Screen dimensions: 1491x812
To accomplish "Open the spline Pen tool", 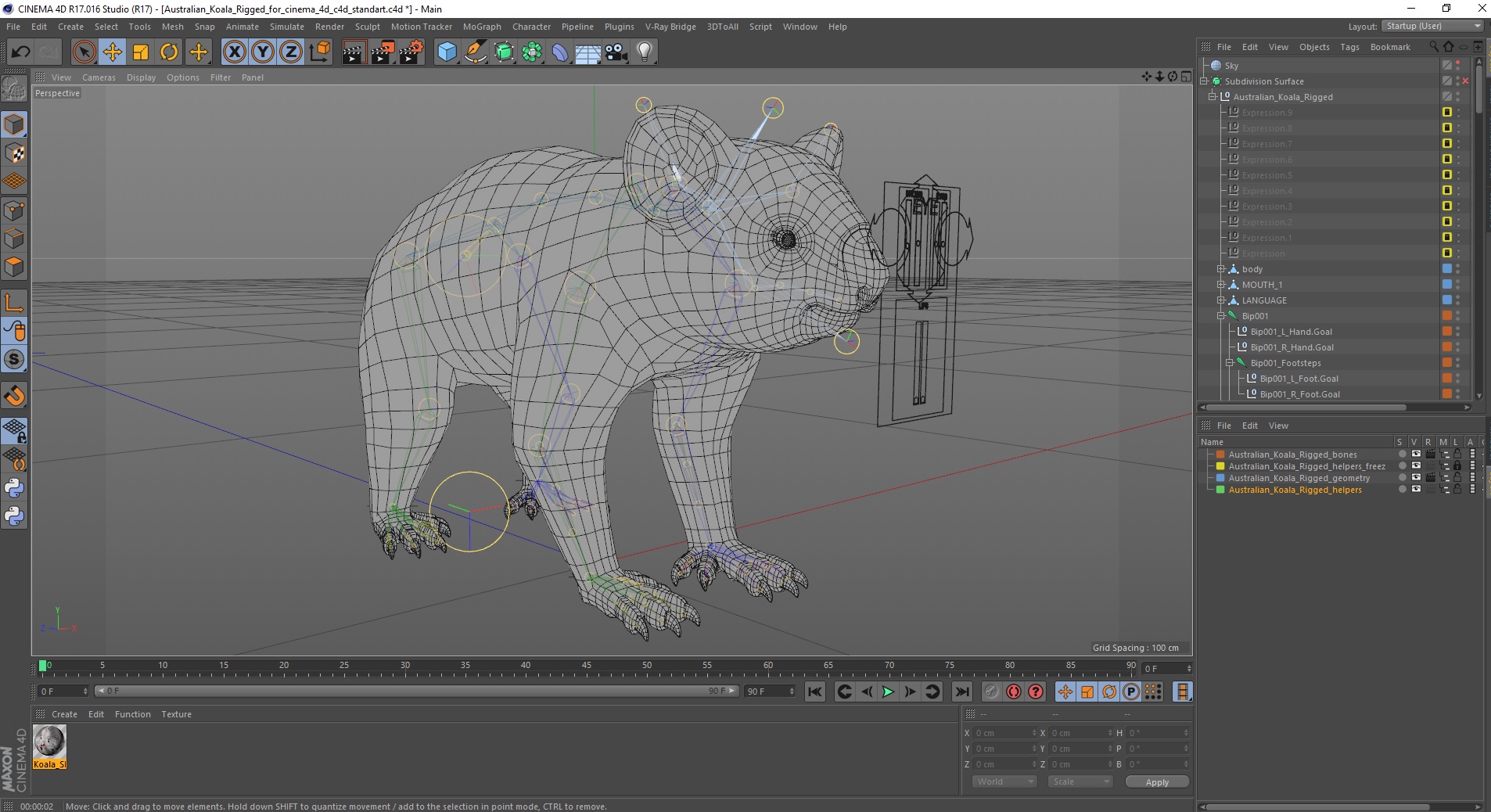I will click(476, 52).
